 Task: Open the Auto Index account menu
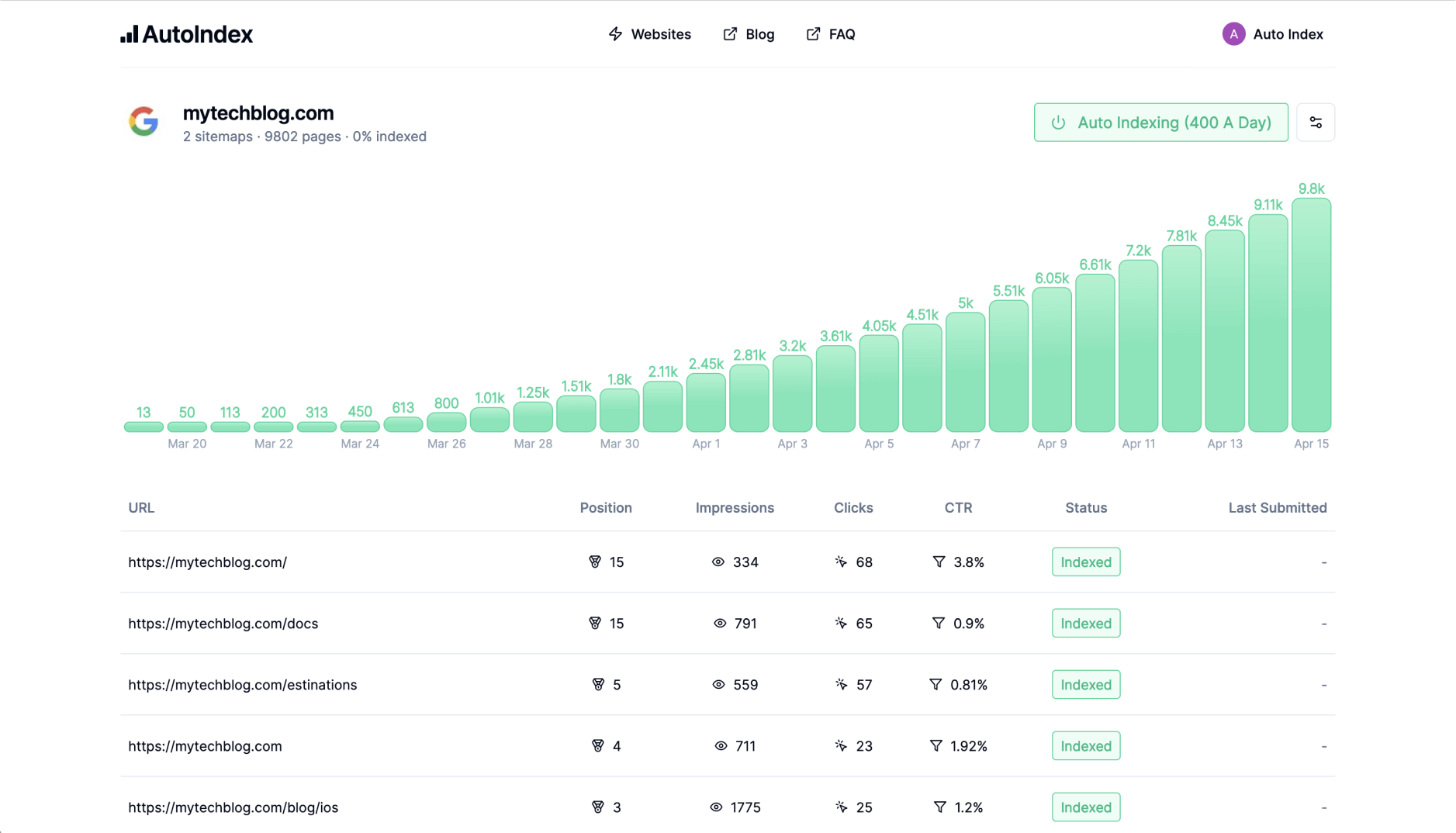pos(1287,34)
